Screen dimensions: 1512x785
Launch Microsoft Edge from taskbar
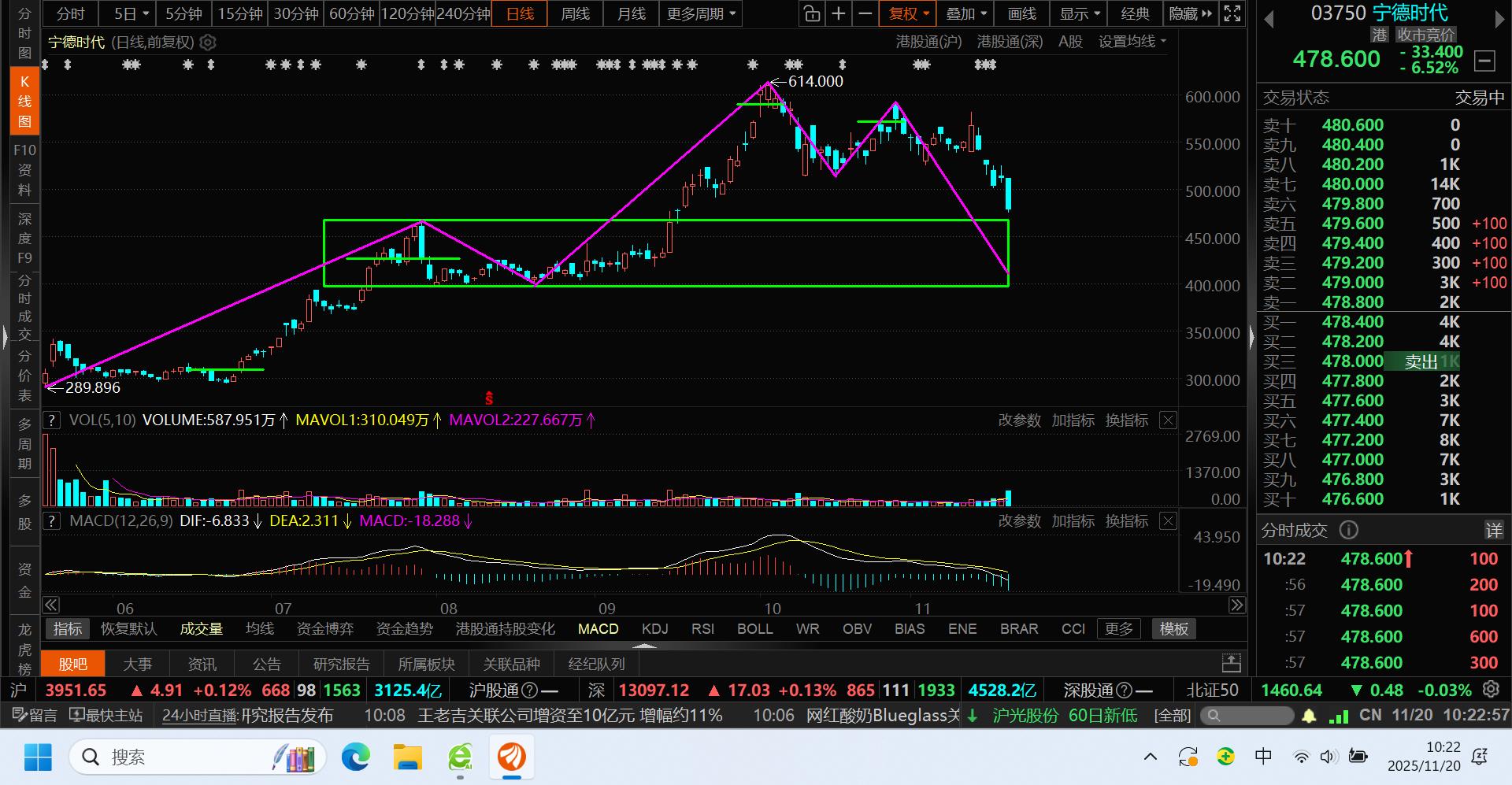click(x=356, y=757)
